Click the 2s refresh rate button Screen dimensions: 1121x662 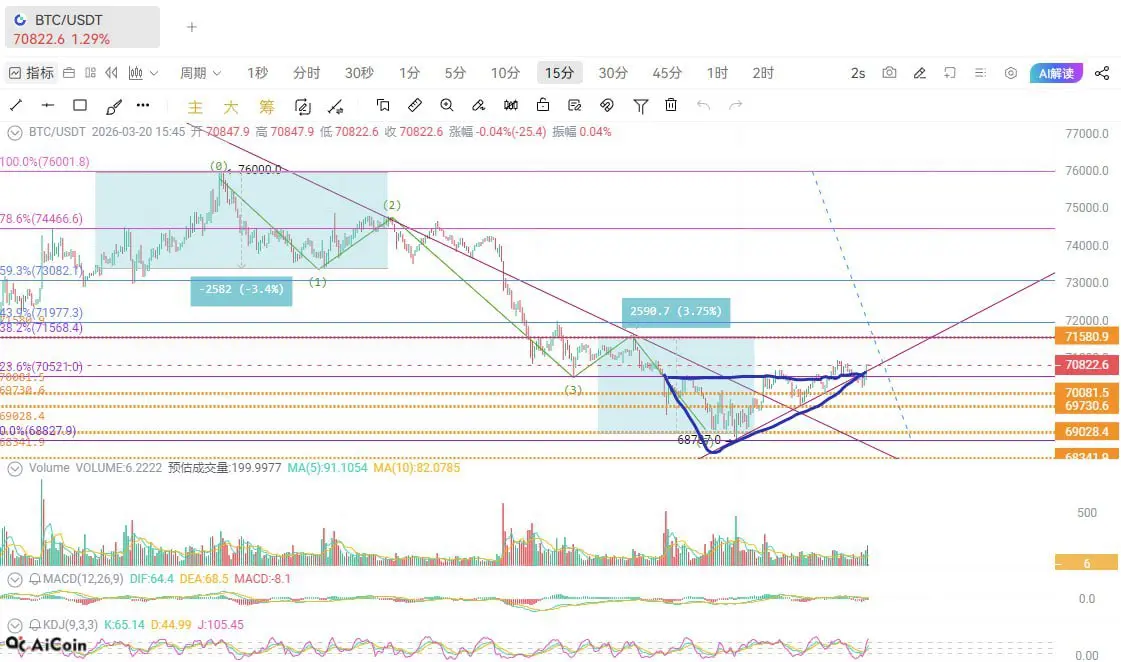point(858,73)
